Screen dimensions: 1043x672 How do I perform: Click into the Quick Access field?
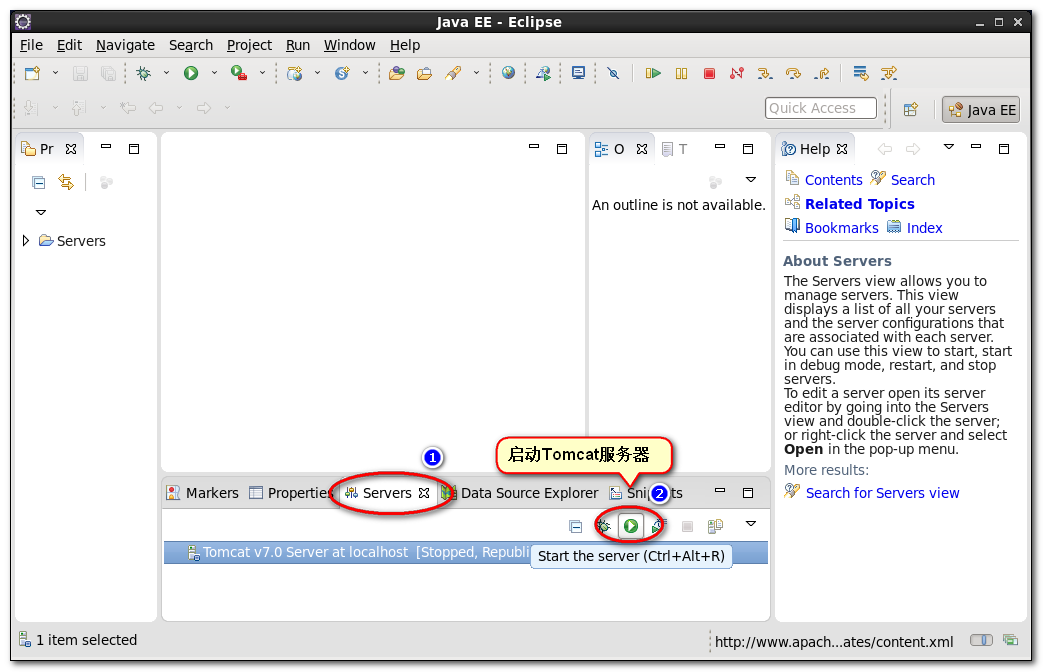(821, 108)
